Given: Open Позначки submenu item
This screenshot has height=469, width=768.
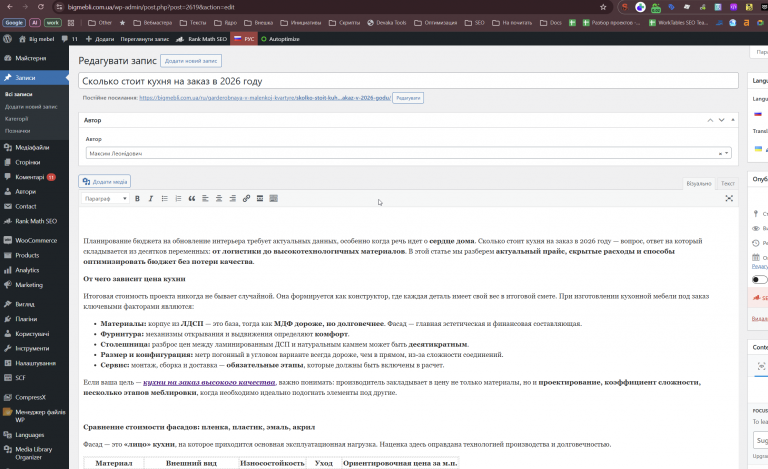Looking at the screenshot, I should click(x=18, y=131).
